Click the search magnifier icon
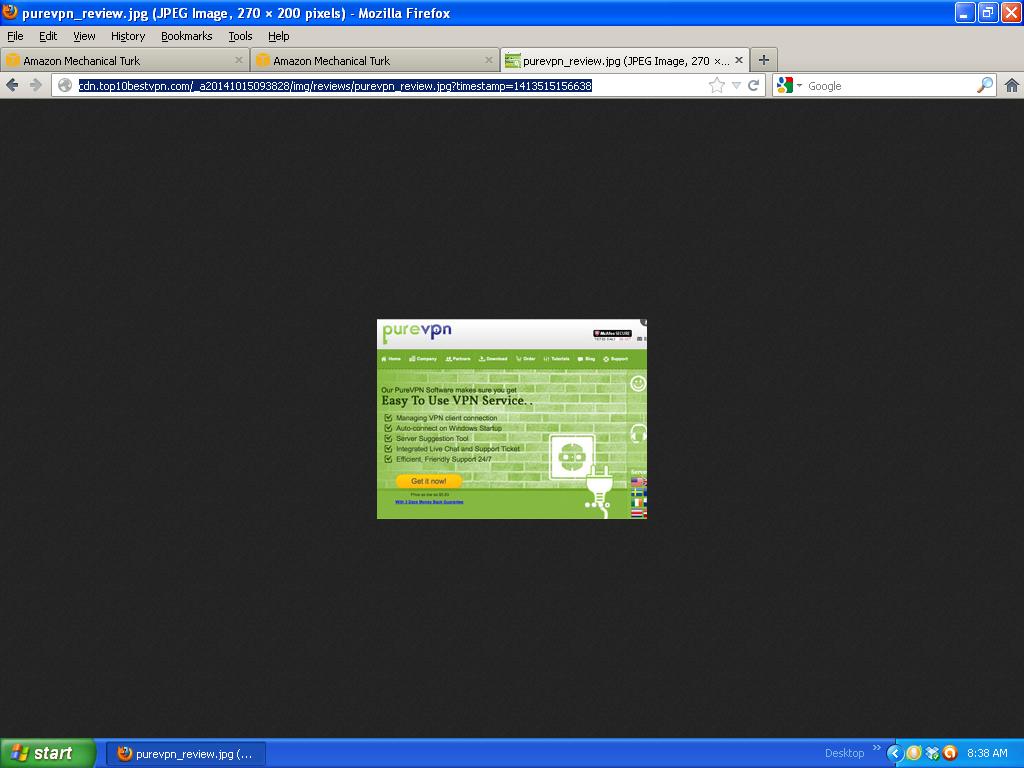Viewport: 1024px width, 768px height. (x=984, y=85)
